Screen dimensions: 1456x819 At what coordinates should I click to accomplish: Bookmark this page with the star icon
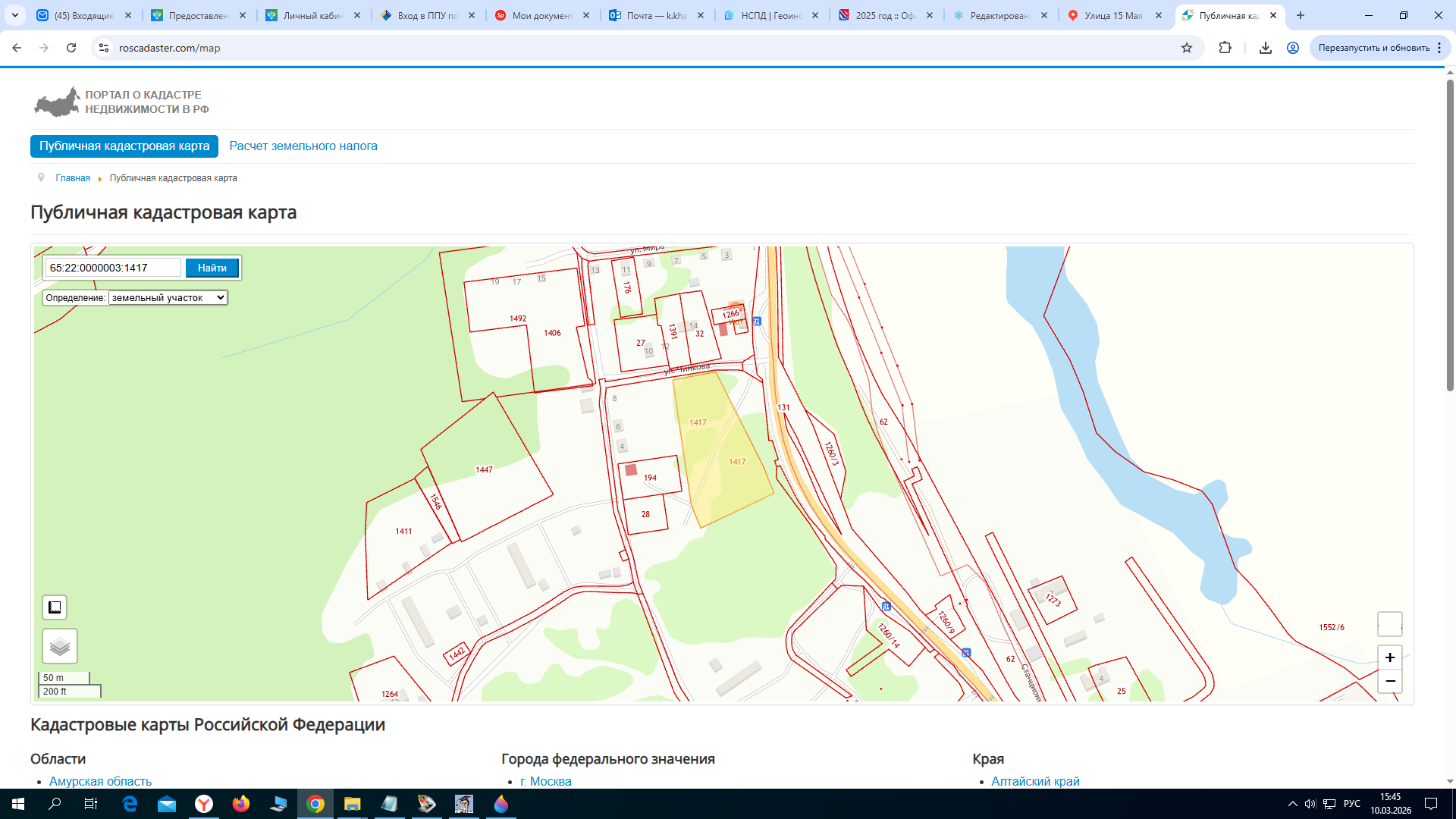point(1187,48)
